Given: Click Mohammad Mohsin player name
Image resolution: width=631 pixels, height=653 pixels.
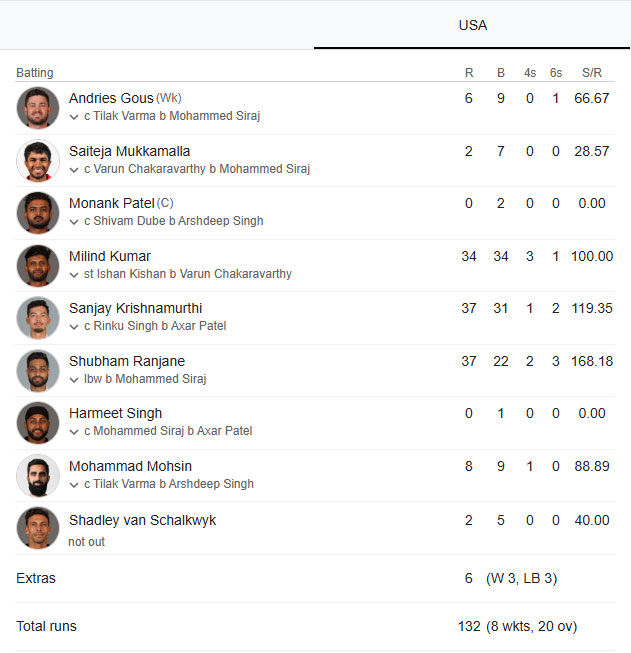Looking at the screenshot, I should click(x=130, y=466).
